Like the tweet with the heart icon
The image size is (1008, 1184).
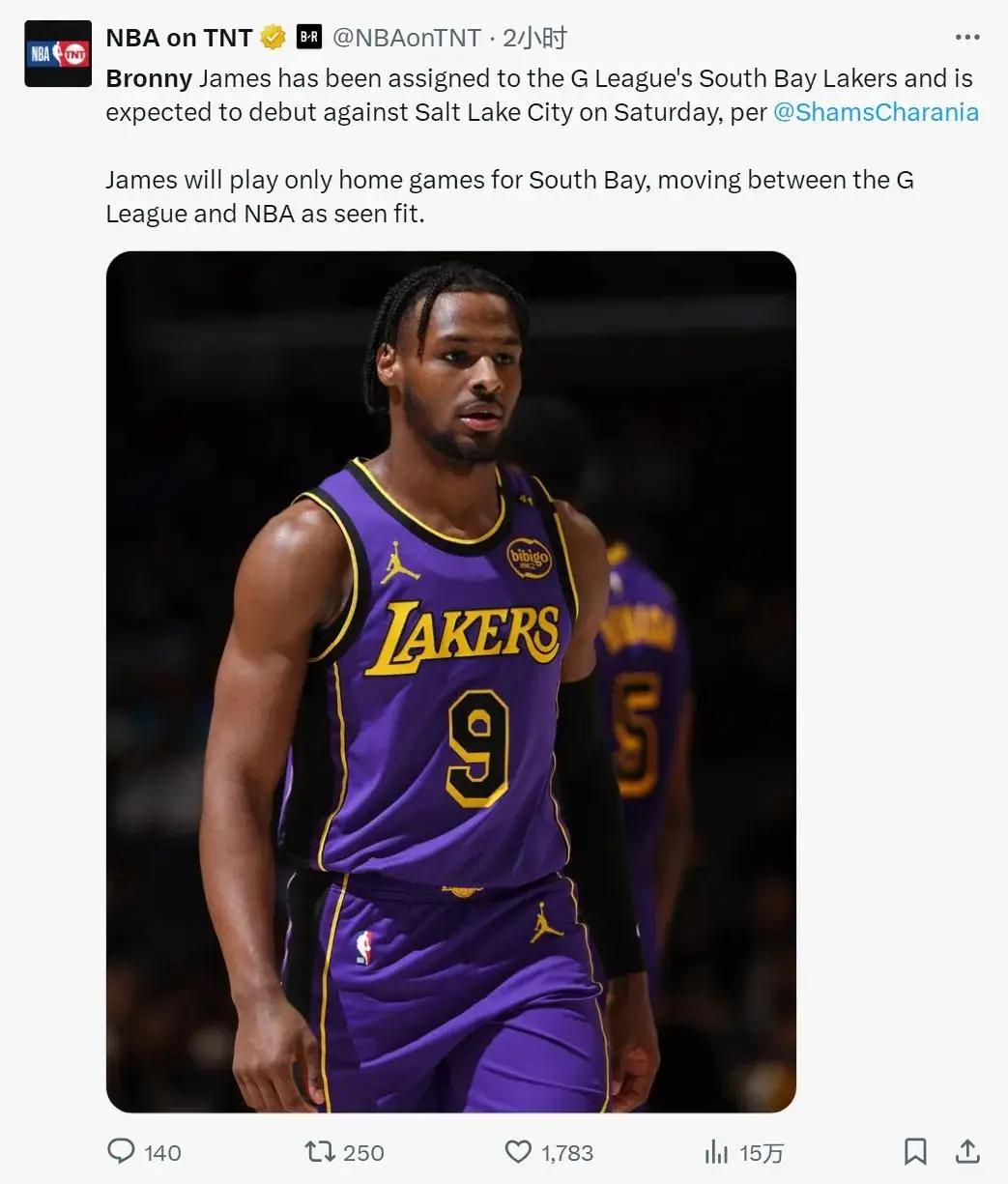519,1151
